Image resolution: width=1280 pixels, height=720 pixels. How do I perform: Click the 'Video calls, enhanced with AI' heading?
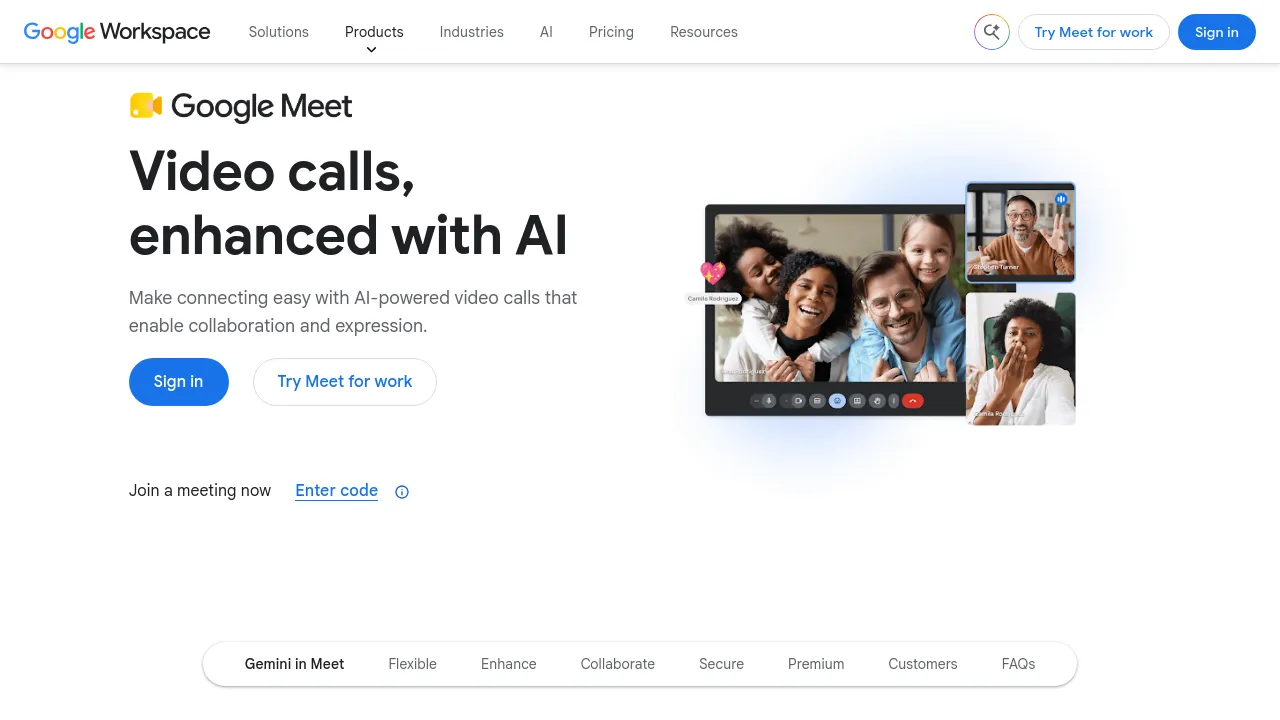pos(348,203)
